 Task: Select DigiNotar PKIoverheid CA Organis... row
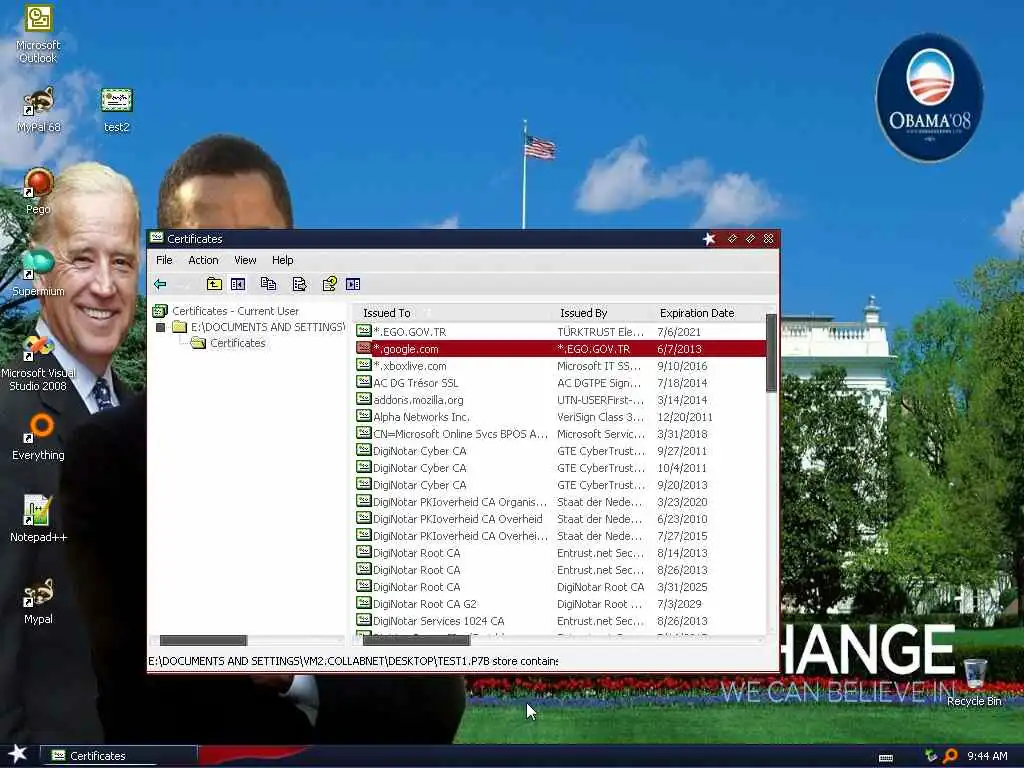(560, 502)
